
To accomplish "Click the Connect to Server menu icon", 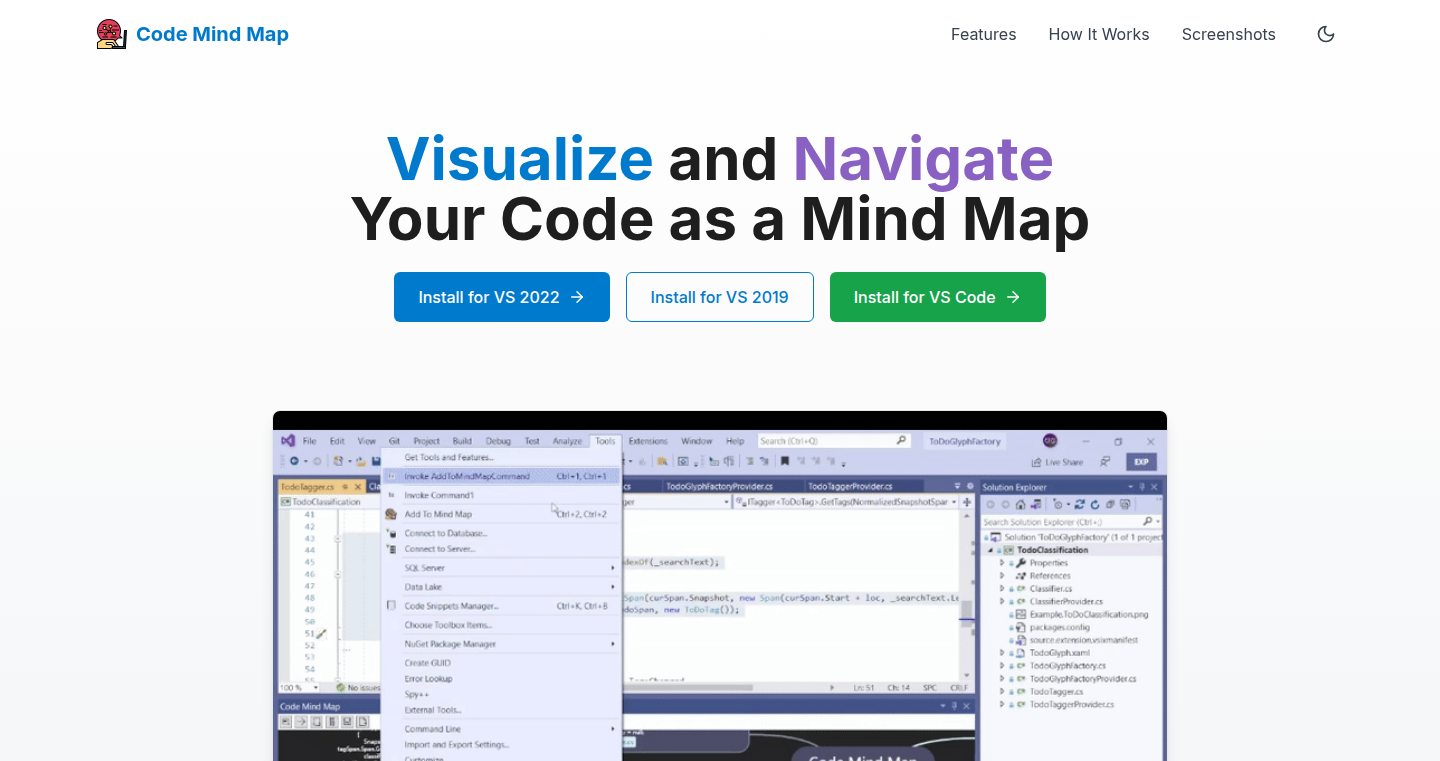I will 391,548.
